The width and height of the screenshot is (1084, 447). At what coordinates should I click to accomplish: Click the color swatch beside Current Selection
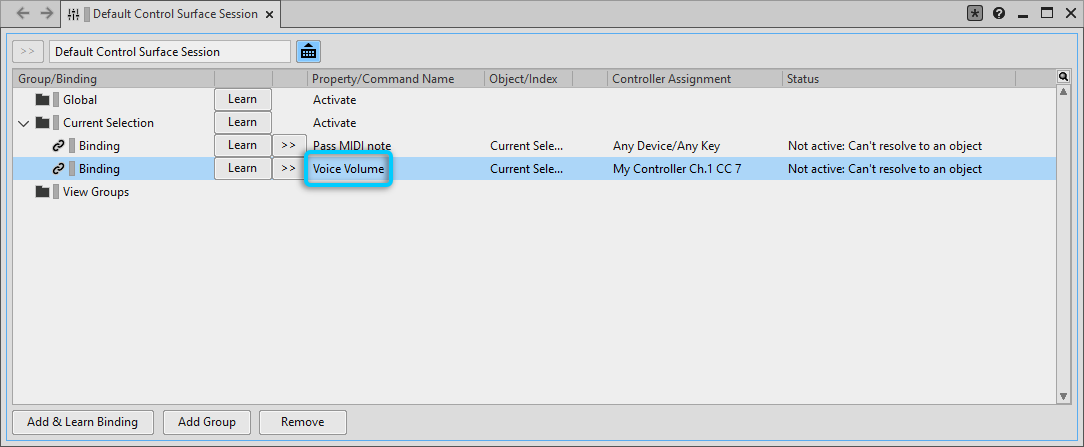pos(56,123)
